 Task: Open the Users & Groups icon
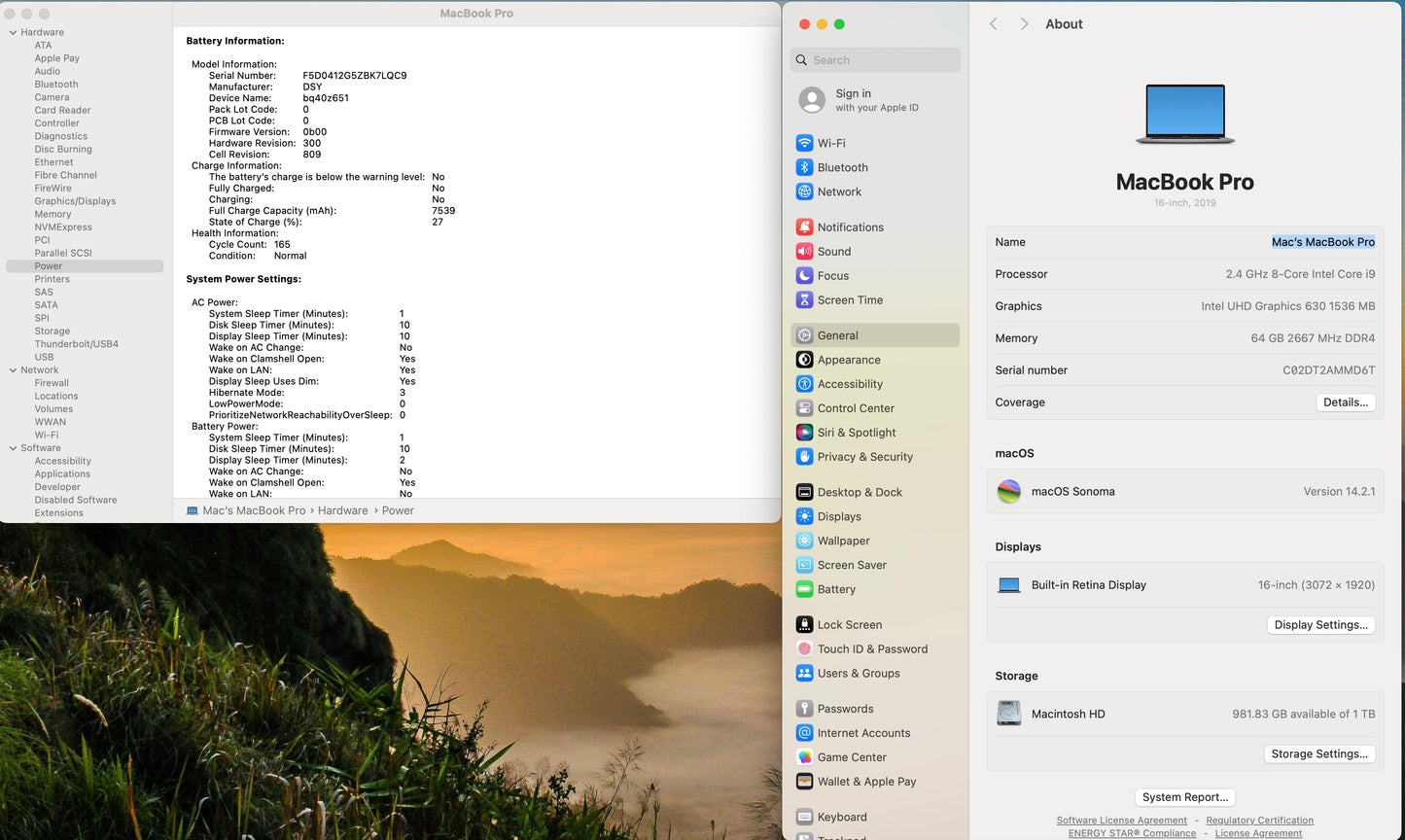coord(804,673)
